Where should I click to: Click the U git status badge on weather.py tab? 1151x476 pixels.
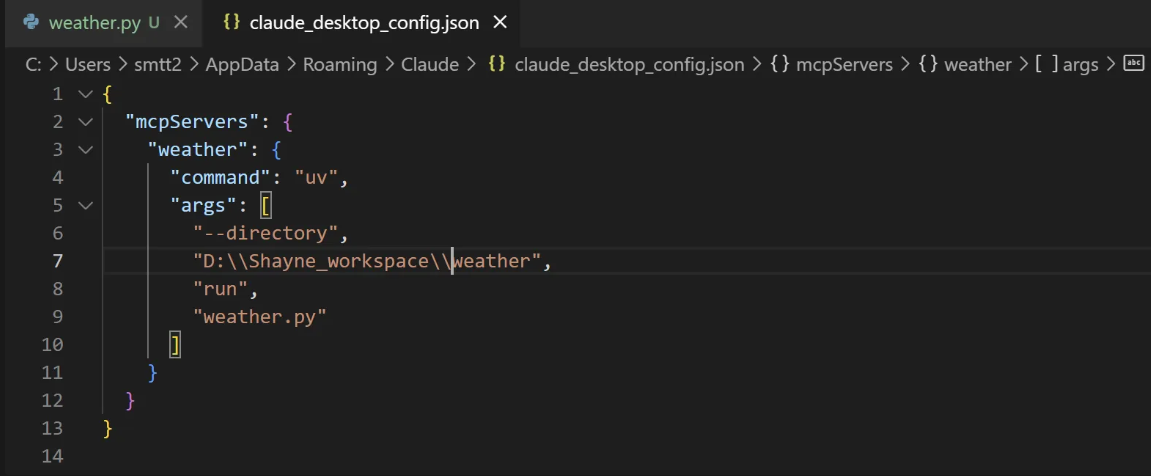coord(153,23)
